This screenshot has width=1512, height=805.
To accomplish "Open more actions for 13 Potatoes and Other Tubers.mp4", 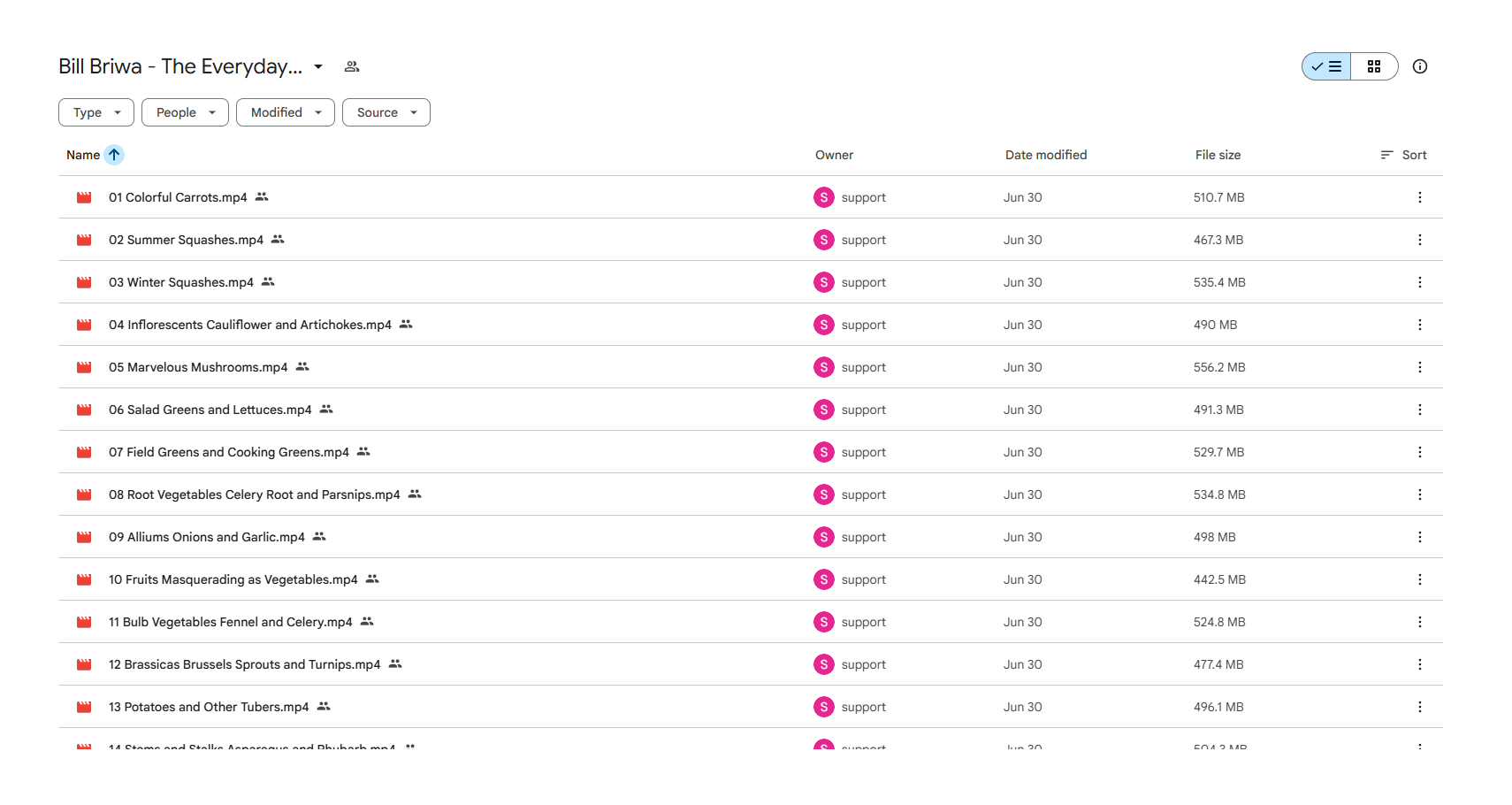I will 1420,707.
